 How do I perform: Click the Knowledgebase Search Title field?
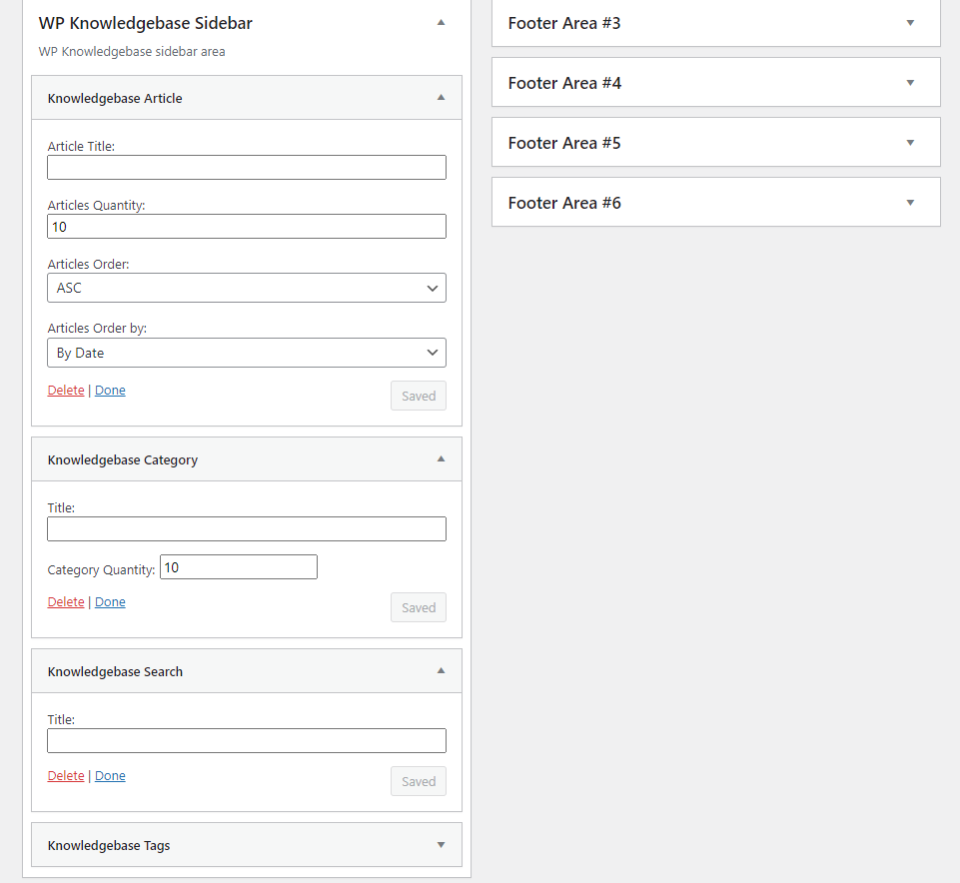click(x=246, y=741)
